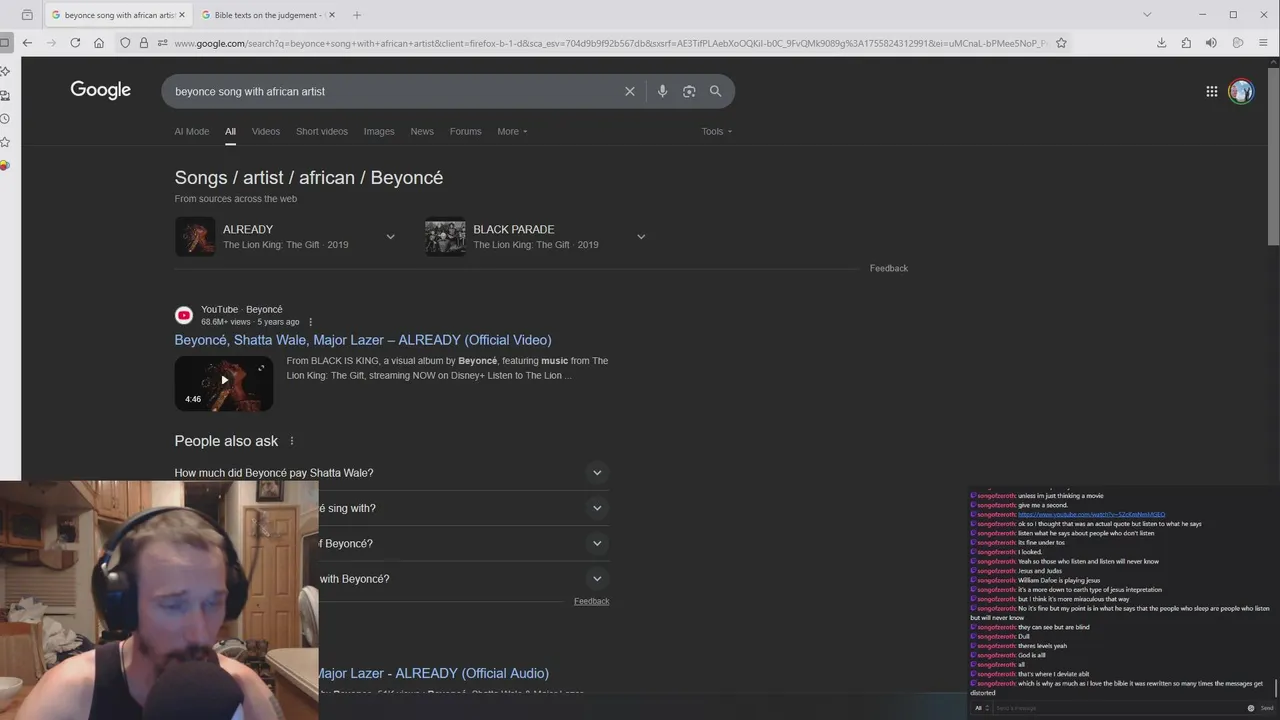
Task: Open the browser downloads icon
Action: (1161, 43)
